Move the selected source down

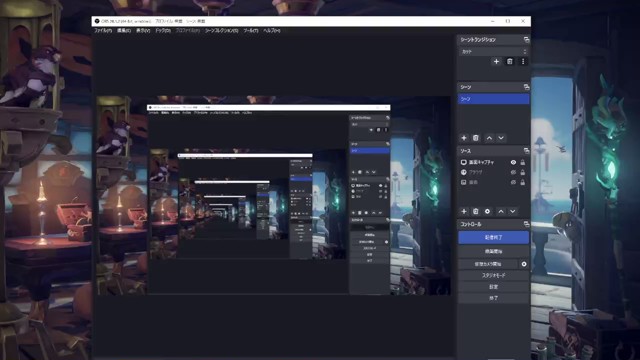pos(513,211)
